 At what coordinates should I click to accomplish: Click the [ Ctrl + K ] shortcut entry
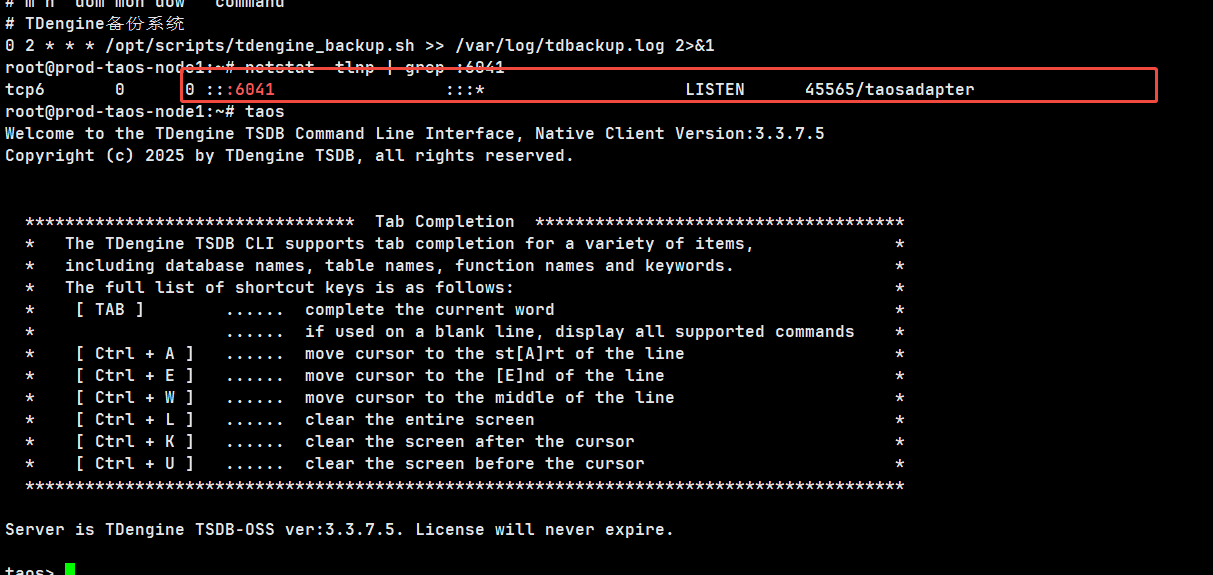coord(134,442)
